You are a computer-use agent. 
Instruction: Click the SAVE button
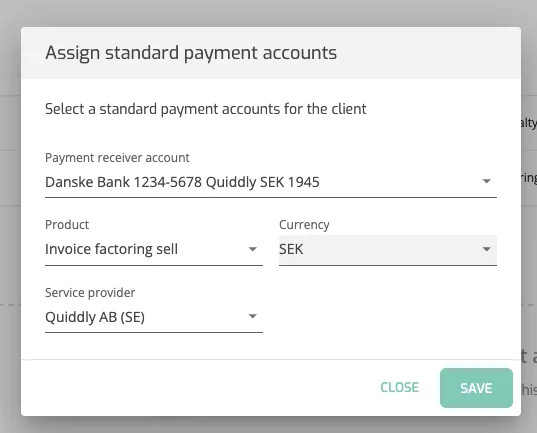coord(476,388)
